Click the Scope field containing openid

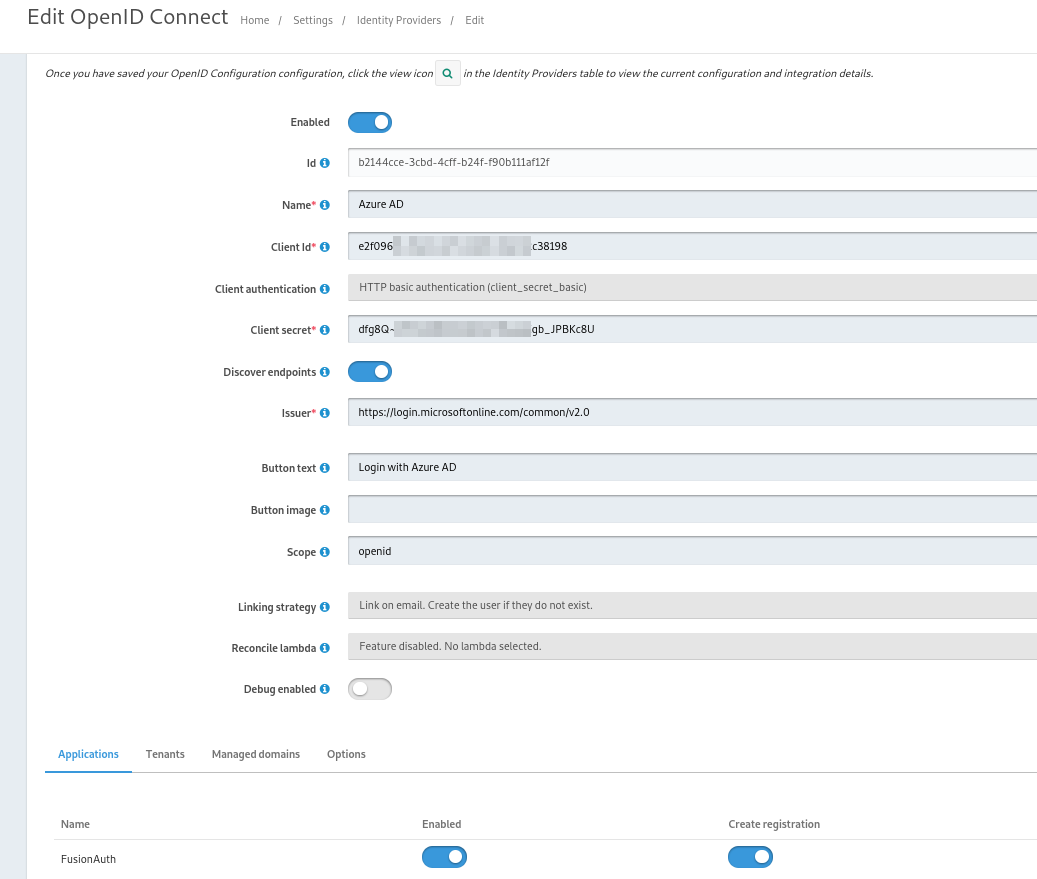(692, 551)
